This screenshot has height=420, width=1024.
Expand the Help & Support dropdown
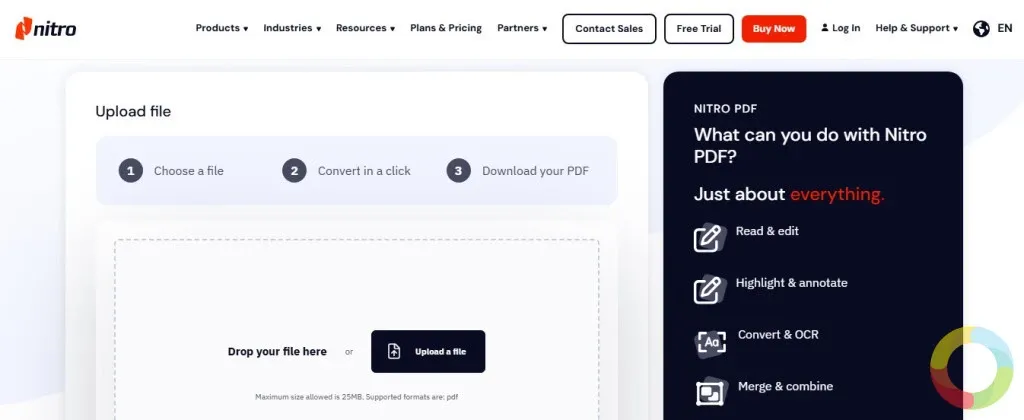coord(916,28)
